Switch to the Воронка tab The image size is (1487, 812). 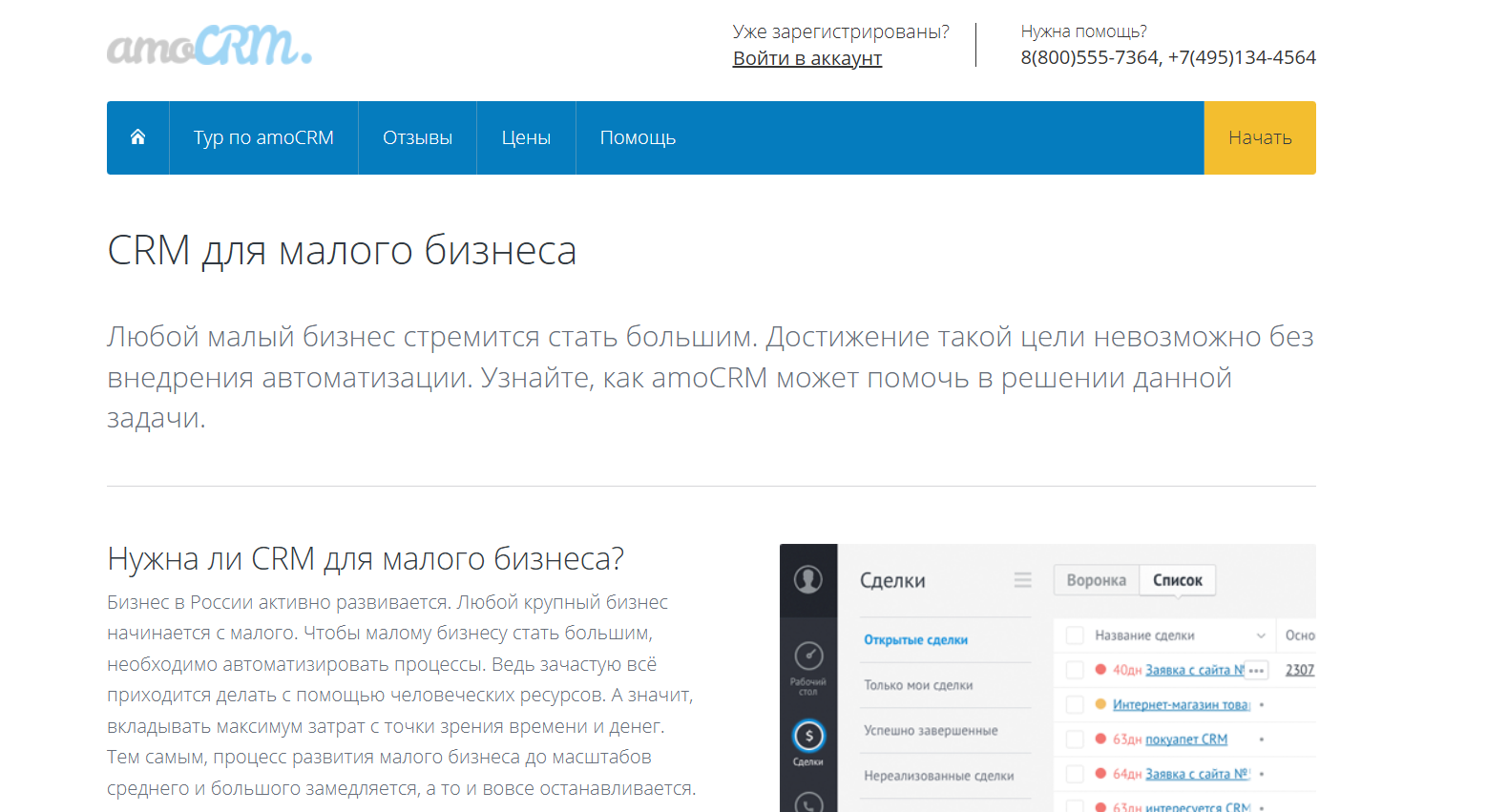(1097, 580)
